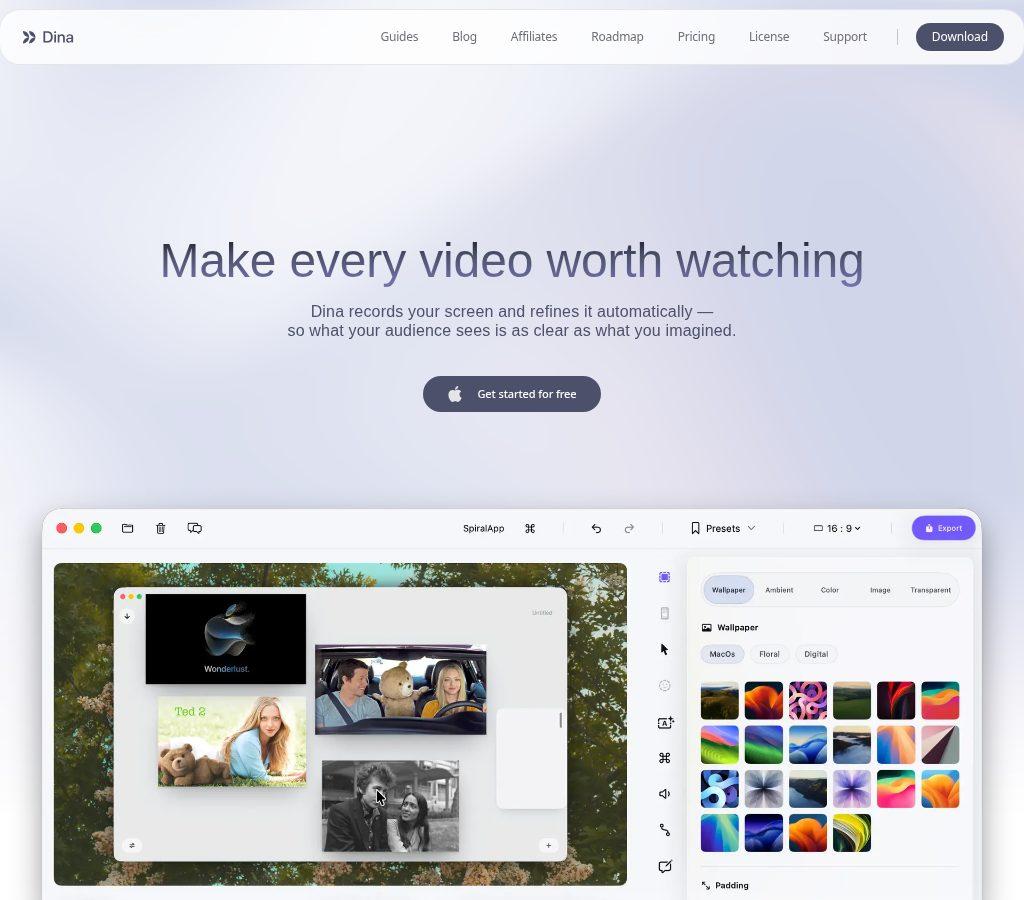
Task: Select the faded smiley face tool
Action: [664, 685]
